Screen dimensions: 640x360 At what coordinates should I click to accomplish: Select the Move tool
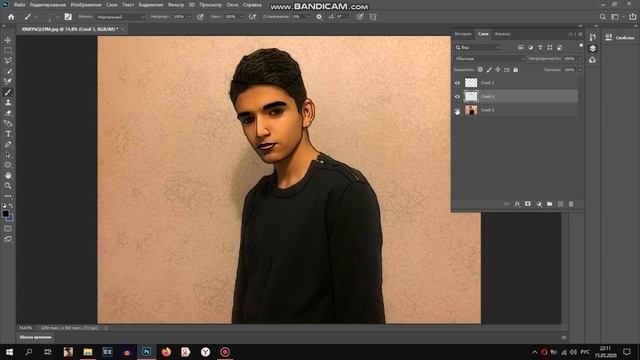[x=8, y=40]
